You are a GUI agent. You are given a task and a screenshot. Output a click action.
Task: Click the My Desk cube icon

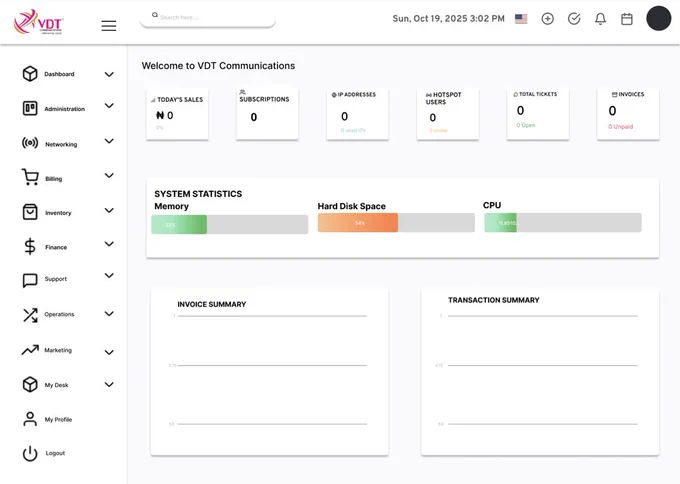click(30, 384)
